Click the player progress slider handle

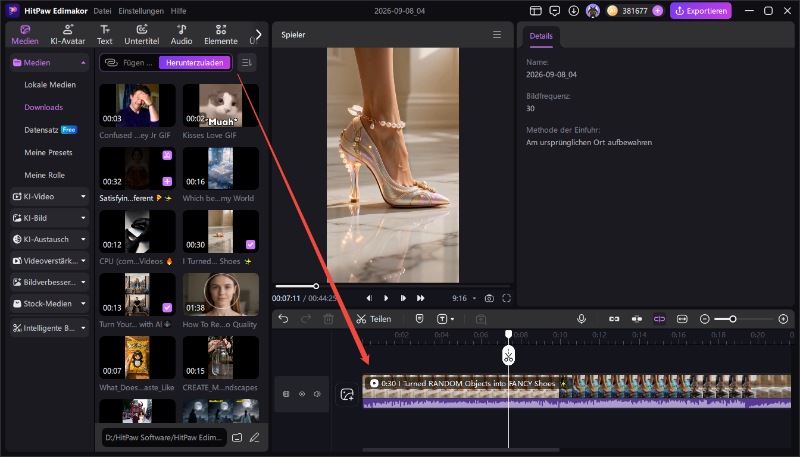316,286
